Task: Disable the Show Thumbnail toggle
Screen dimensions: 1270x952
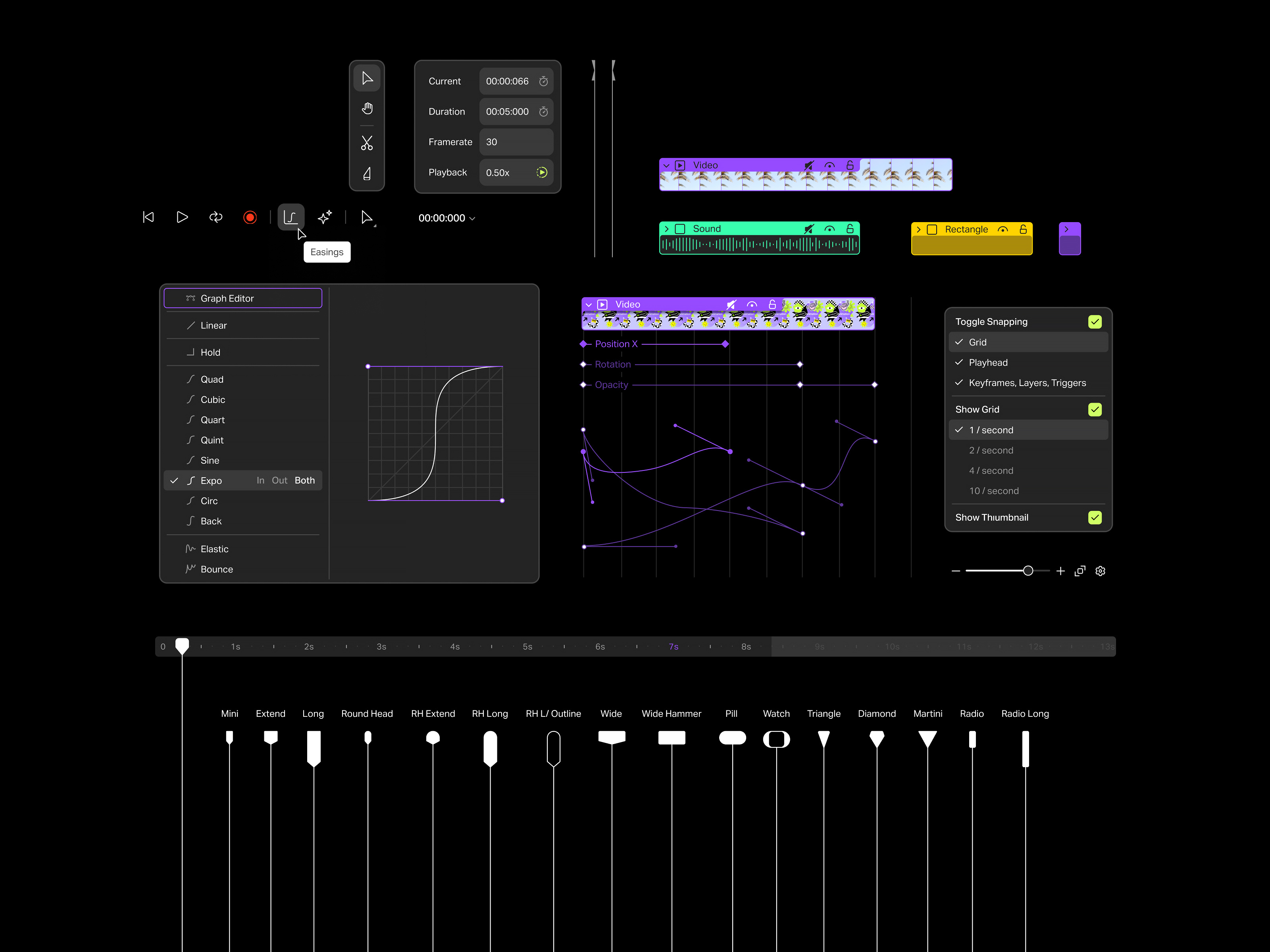Action: pos(1095,517)
